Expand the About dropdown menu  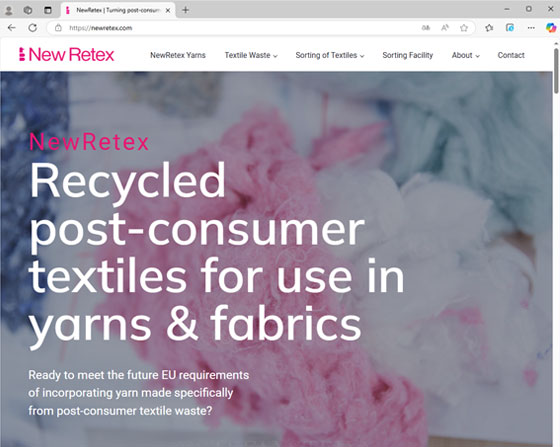465,55
